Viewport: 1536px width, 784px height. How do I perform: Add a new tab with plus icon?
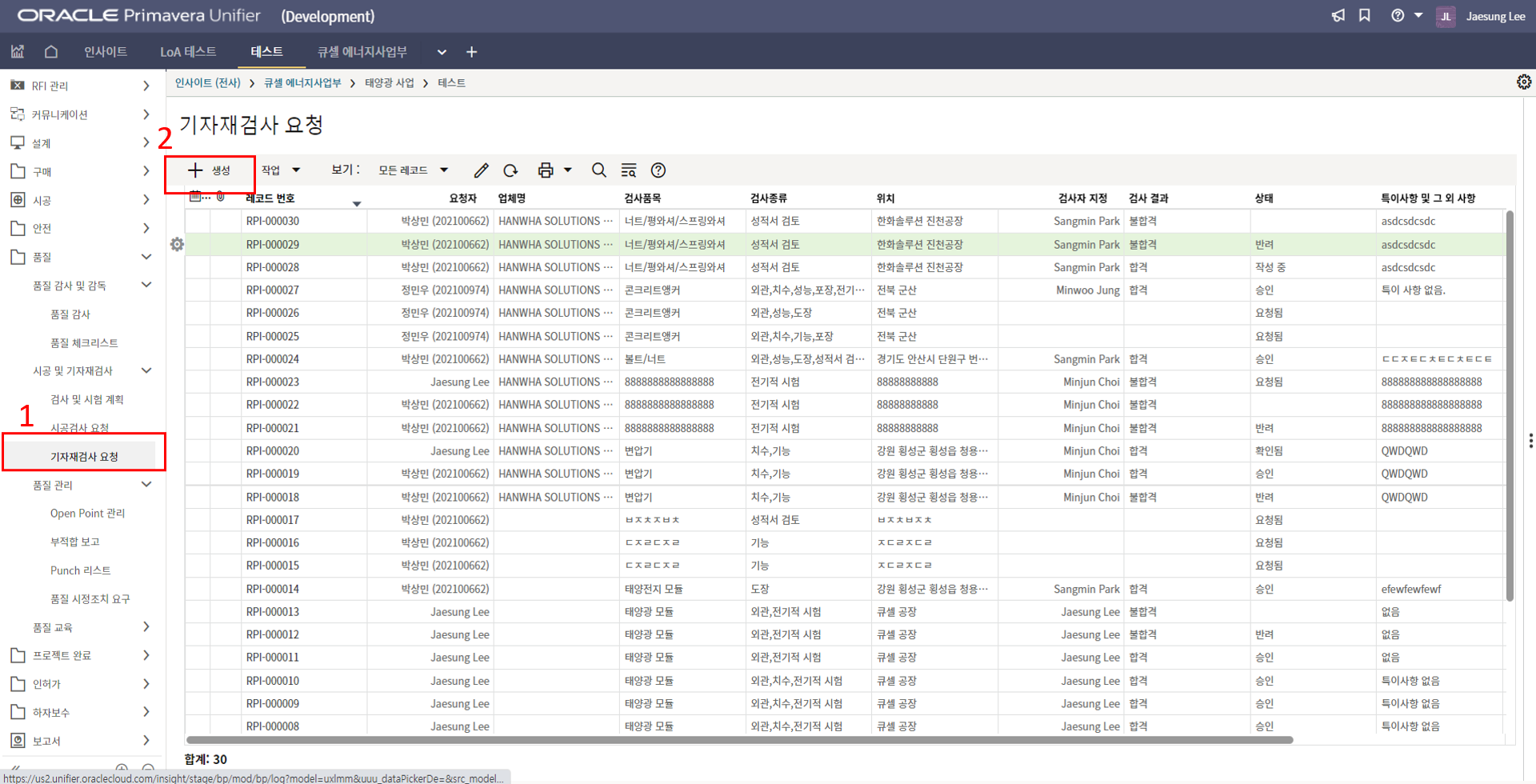[472, 52]
